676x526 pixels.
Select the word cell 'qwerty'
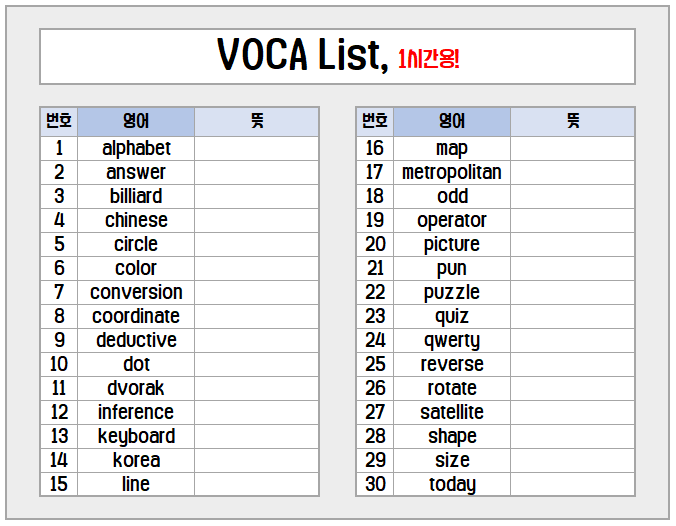pos(452,340)
